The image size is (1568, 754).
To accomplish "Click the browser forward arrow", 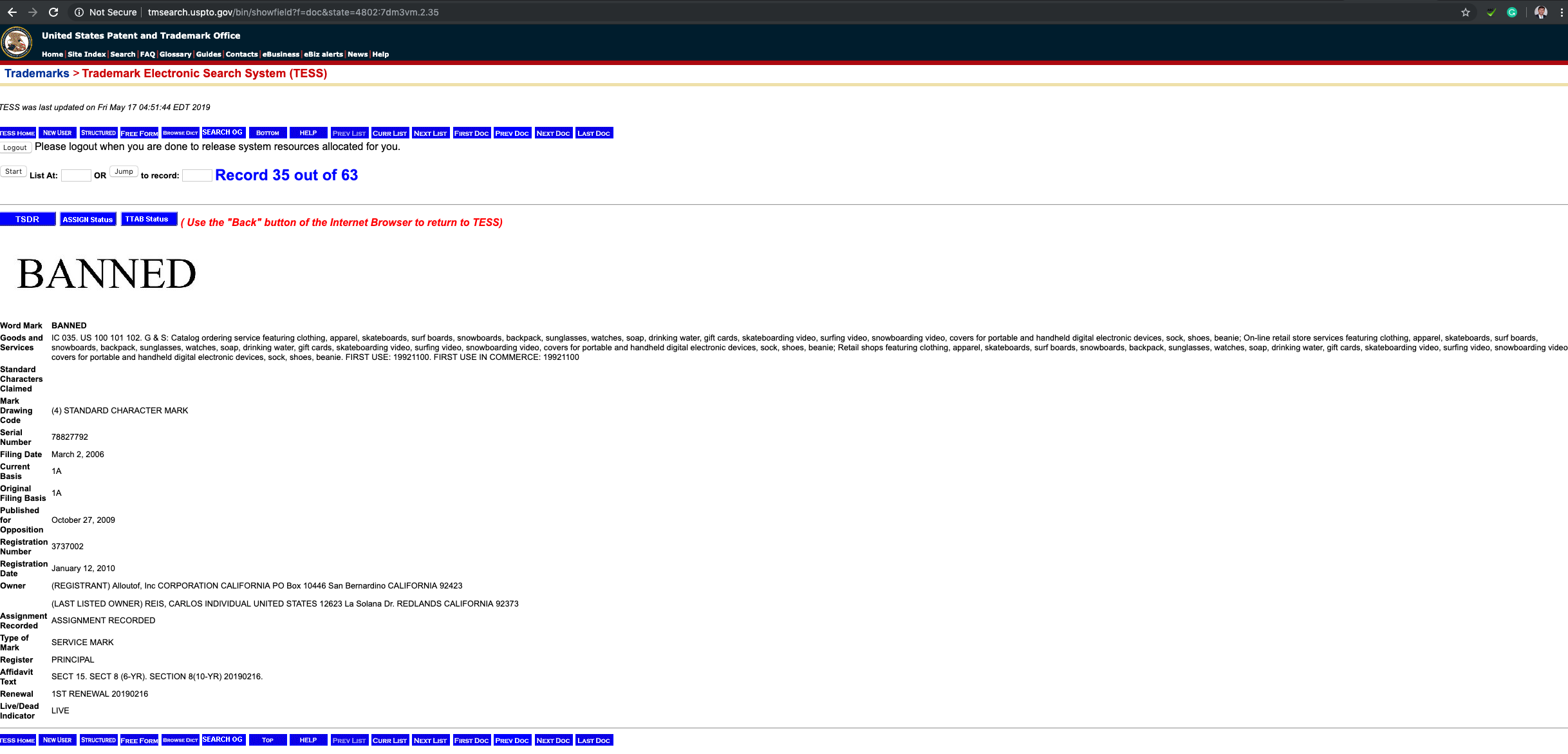I will tap(32, 12).
